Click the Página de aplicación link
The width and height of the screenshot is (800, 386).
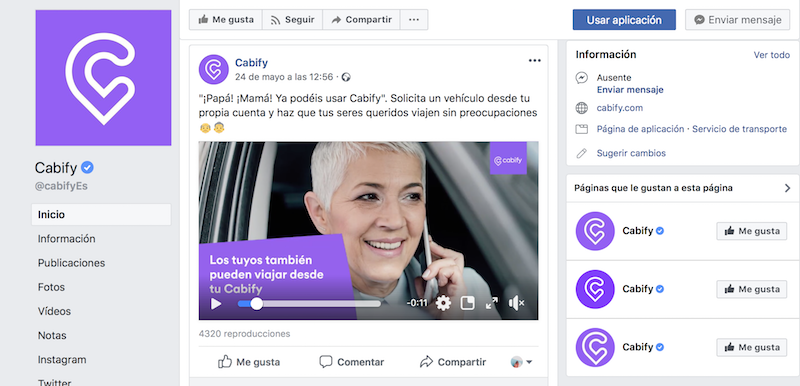640,129
